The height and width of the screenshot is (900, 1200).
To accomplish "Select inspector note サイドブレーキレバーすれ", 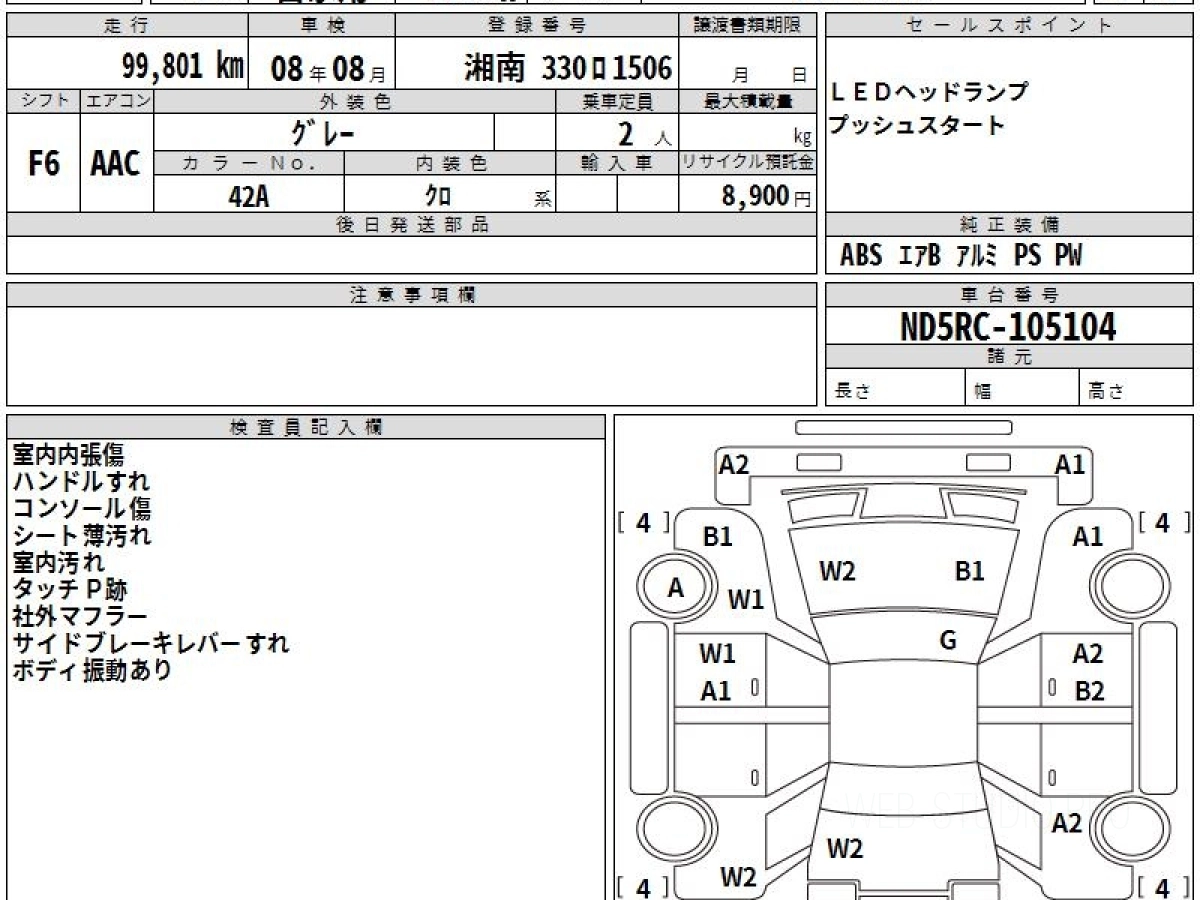I will tap(151, 643).
